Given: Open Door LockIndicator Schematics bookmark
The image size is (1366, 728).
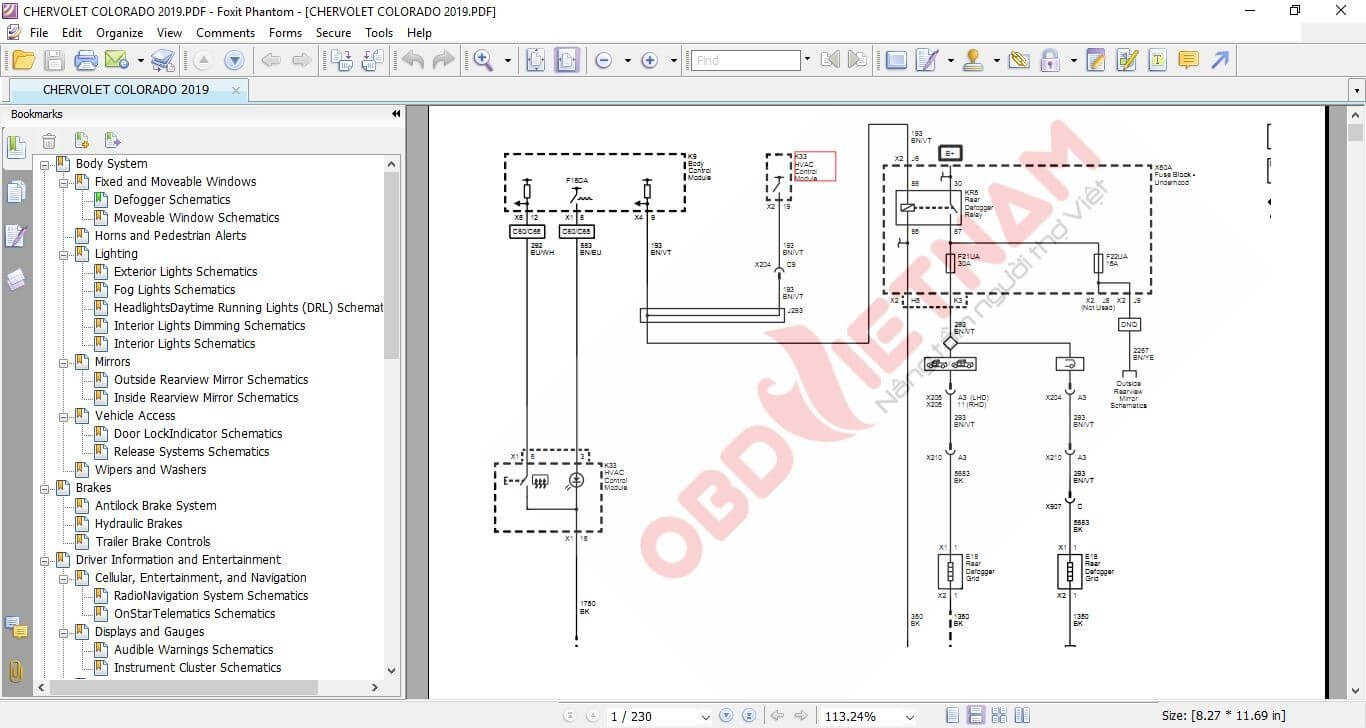Looking at the screenshot, I should point(198,434).
